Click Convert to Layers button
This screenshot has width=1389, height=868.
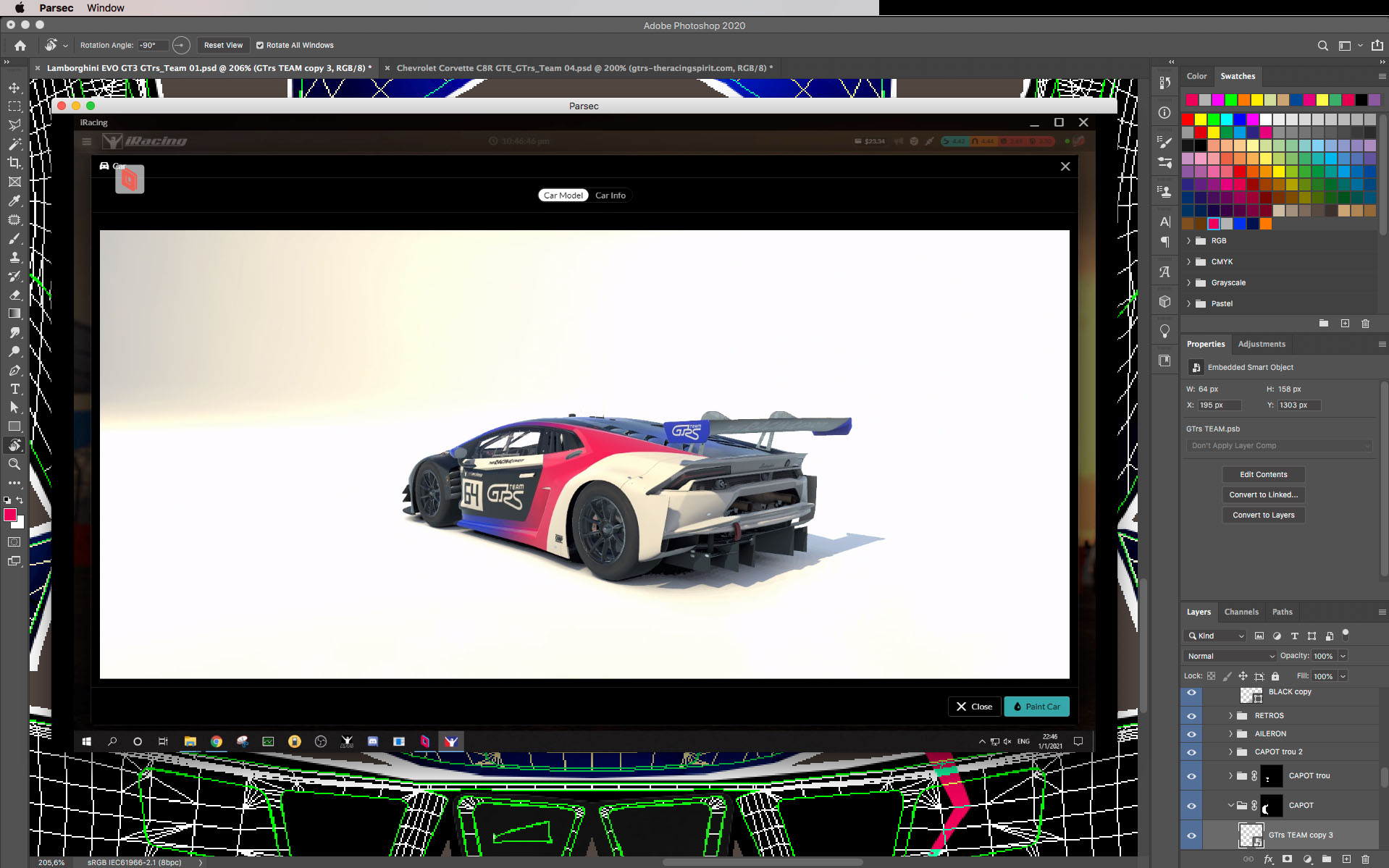1264,515
